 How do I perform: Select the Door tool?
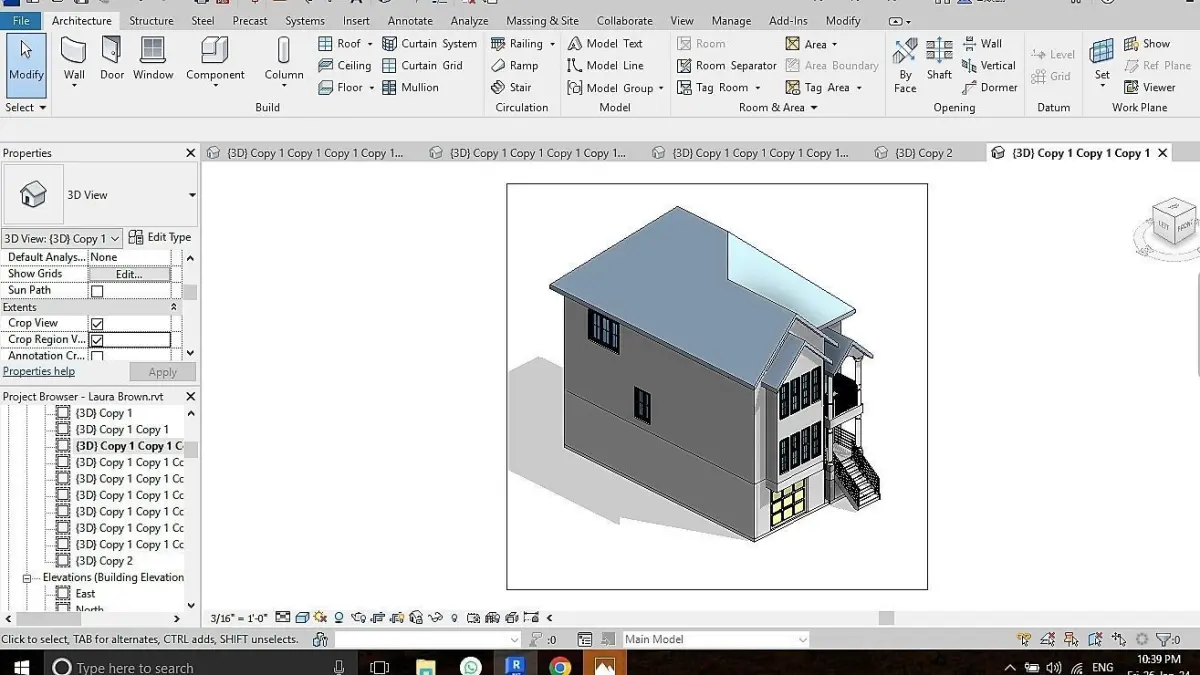(112, 61)
